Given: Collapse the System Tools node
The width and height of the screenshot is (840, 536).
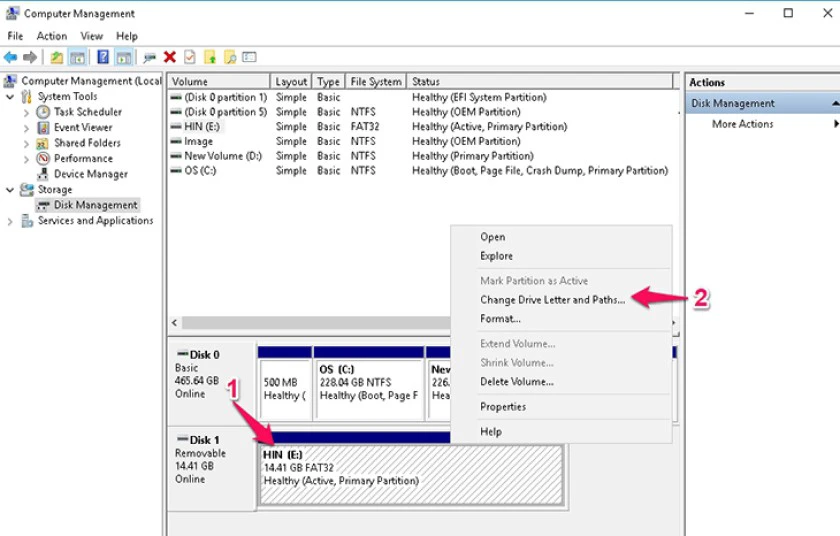Looking at the screenshot, I should pos(10,97).
